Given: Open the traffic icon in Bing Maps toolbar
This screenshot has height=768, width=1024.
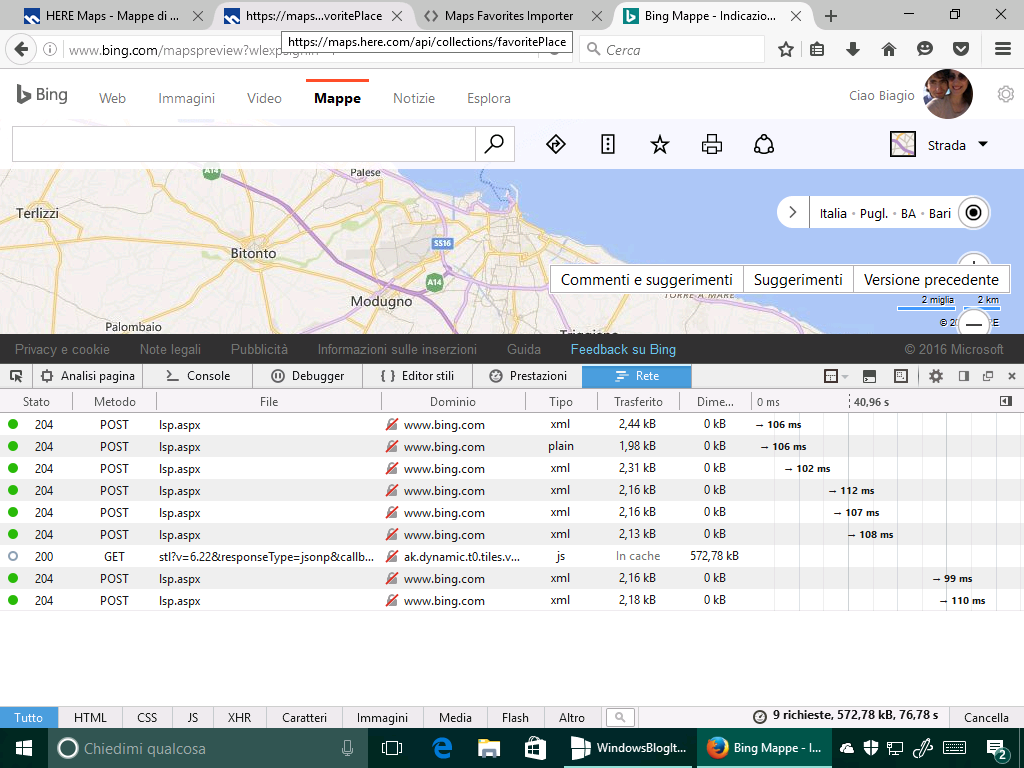Looking at the screenshot, I should click(x=608, y=144).
